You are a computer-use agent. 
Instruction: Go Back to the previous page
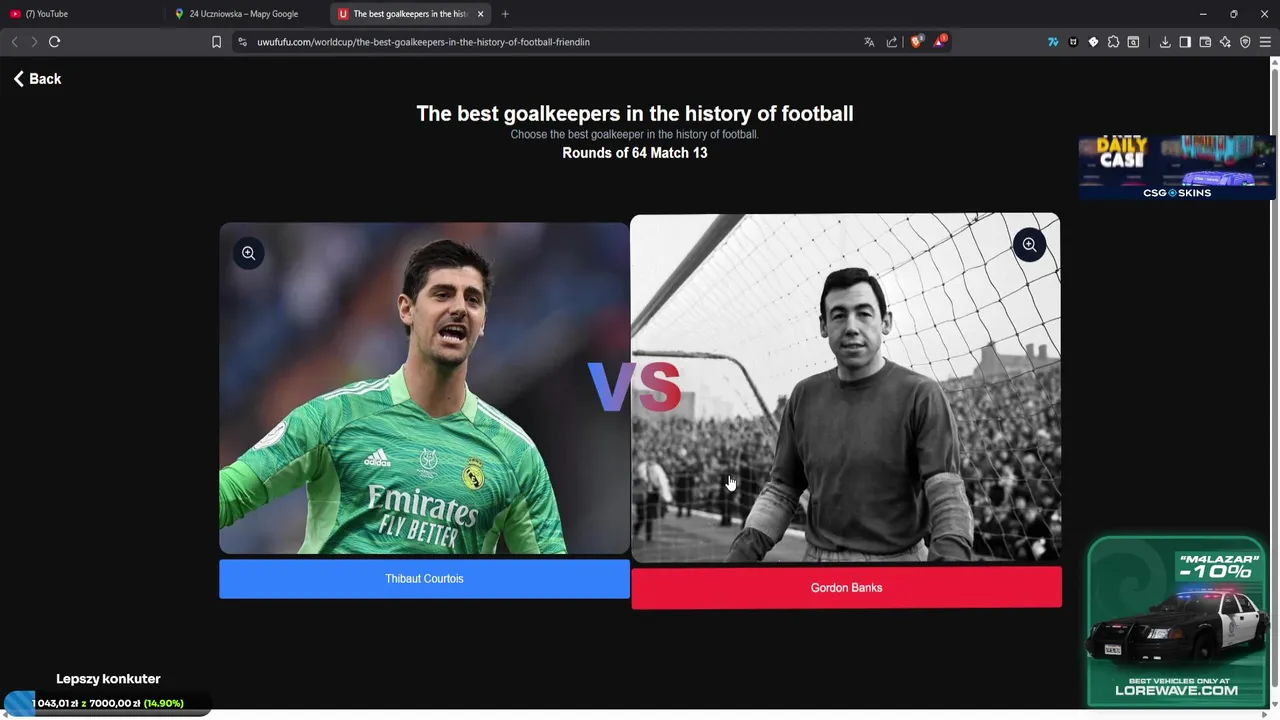[37, 79]
